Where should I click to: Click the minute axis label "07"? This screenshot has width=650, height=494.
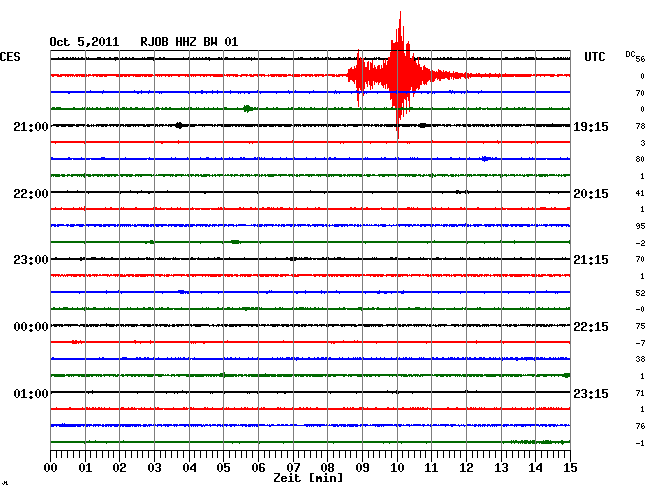tap(293, 467)
